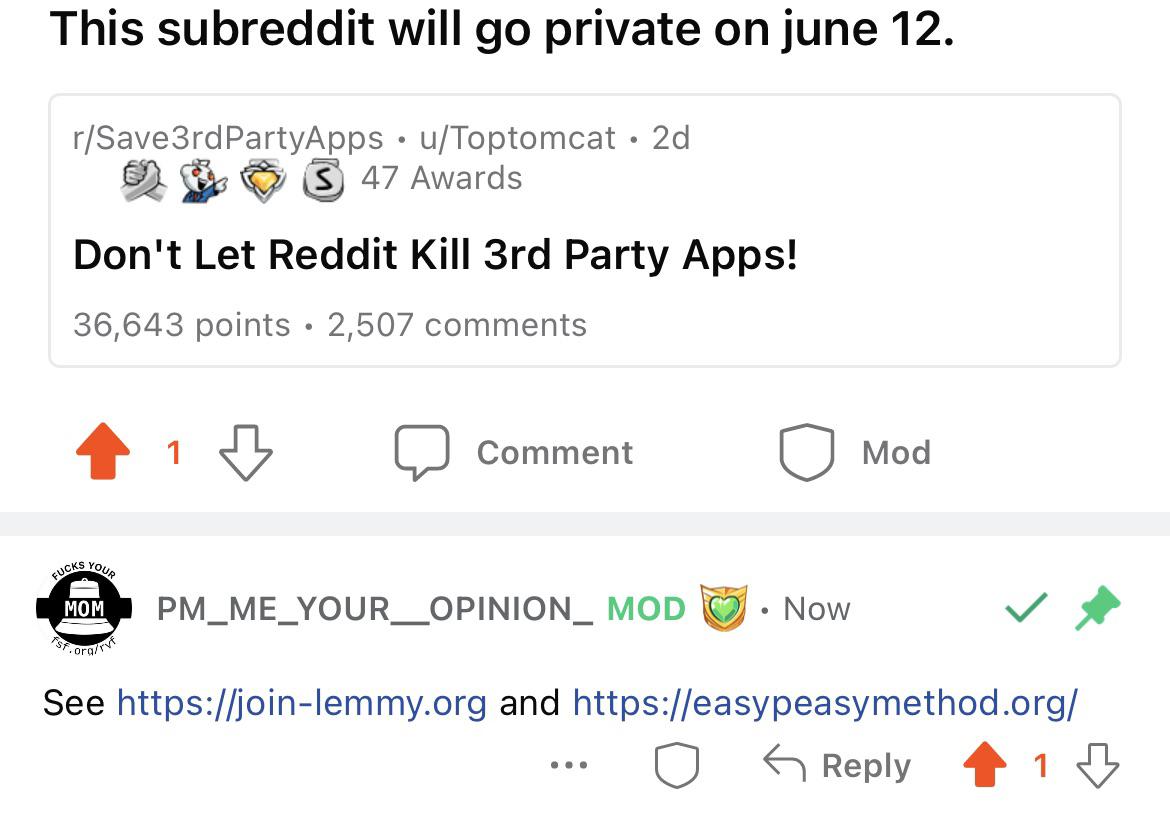Open Mod tools shield for the post

coord(806,453)
